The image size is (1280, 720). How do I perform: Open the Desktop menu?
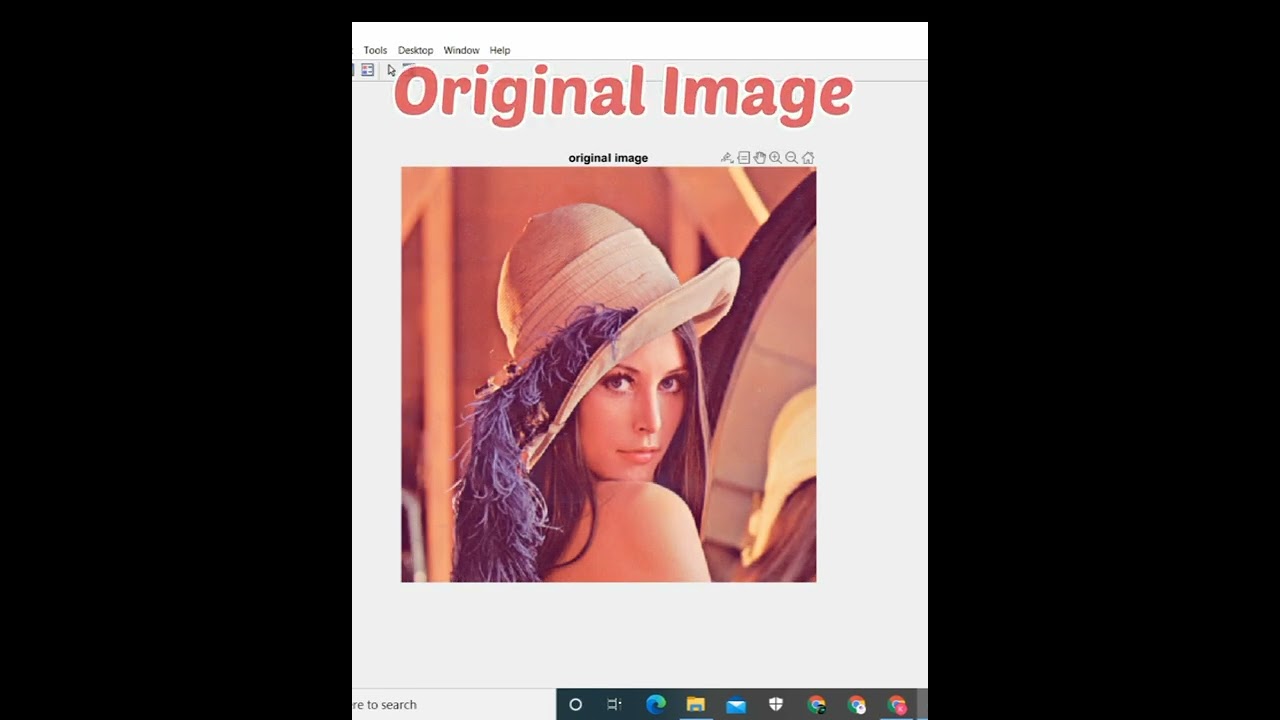(415, 50)
